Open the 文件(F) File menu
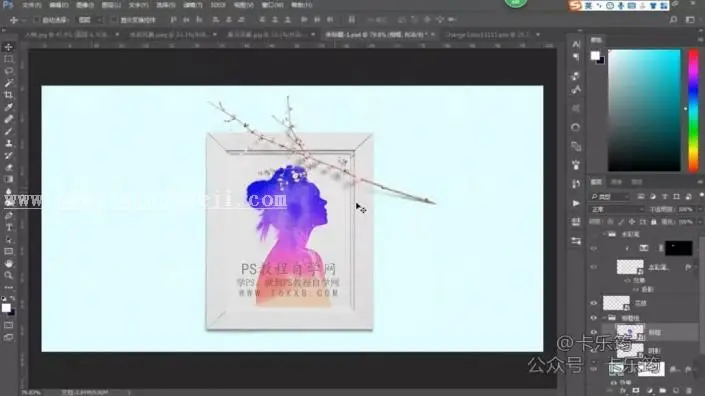705x396 pixels. (x=31, y=5)
